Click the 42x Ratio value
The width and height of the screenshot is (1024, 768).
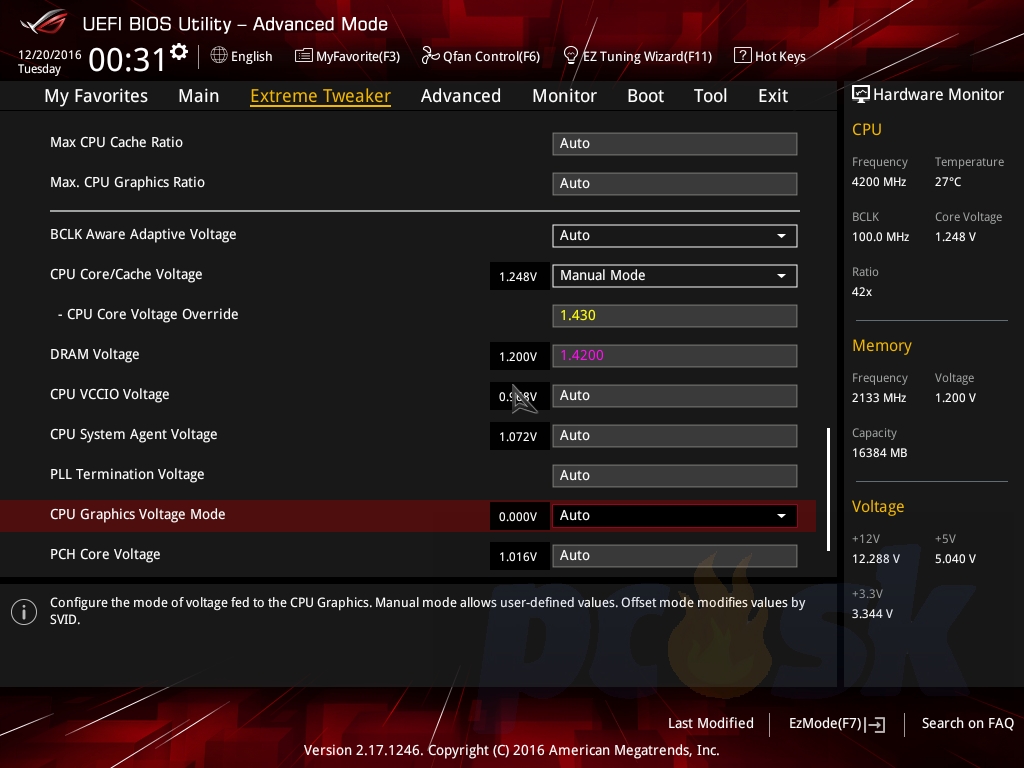pos(862,292)
